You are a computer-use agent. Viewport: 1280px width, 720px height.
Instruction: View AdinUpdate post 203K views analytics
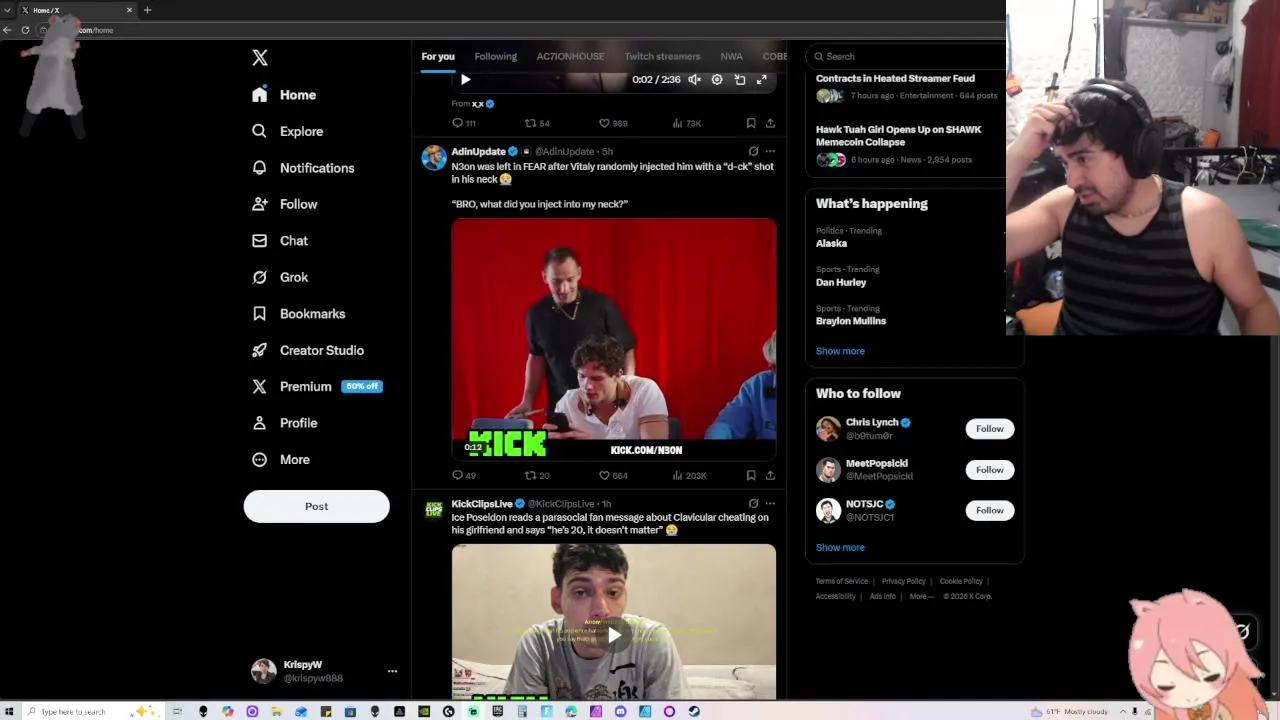[x=689, y=476]
